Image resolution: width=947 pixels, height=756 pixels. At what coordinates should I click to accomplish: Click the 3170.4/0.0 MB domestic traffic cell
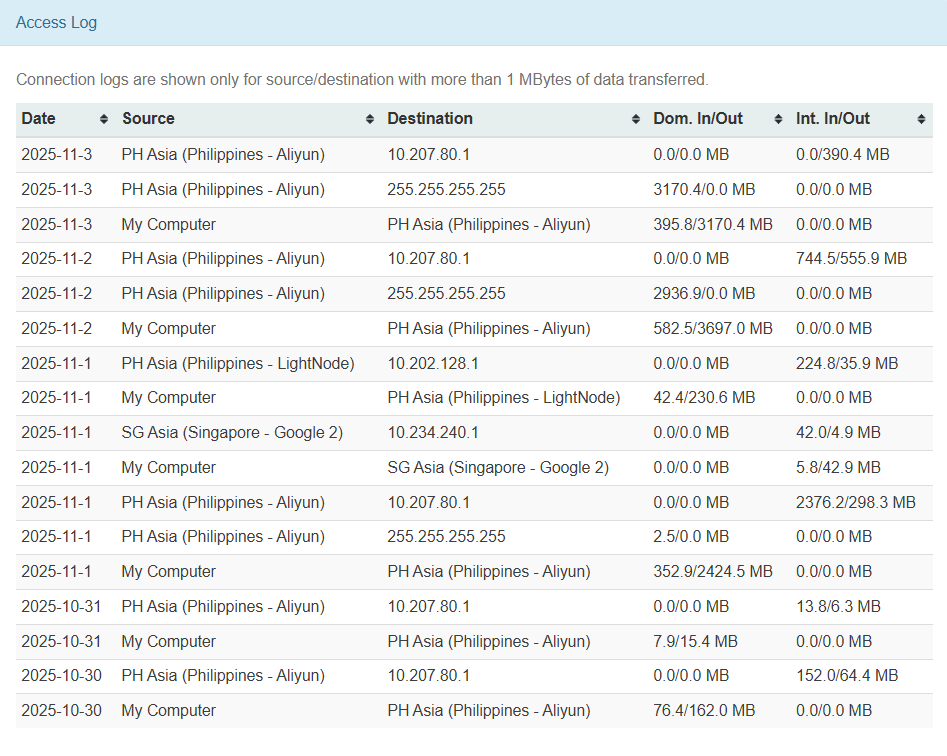click(704, 189)
